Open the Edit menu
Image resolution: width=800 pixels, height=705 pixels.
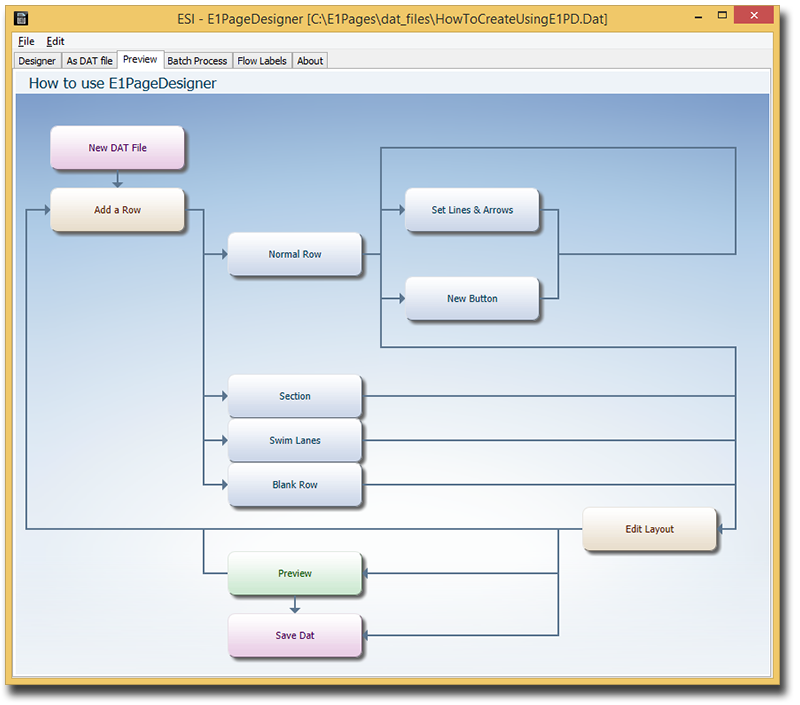[55, 41]
